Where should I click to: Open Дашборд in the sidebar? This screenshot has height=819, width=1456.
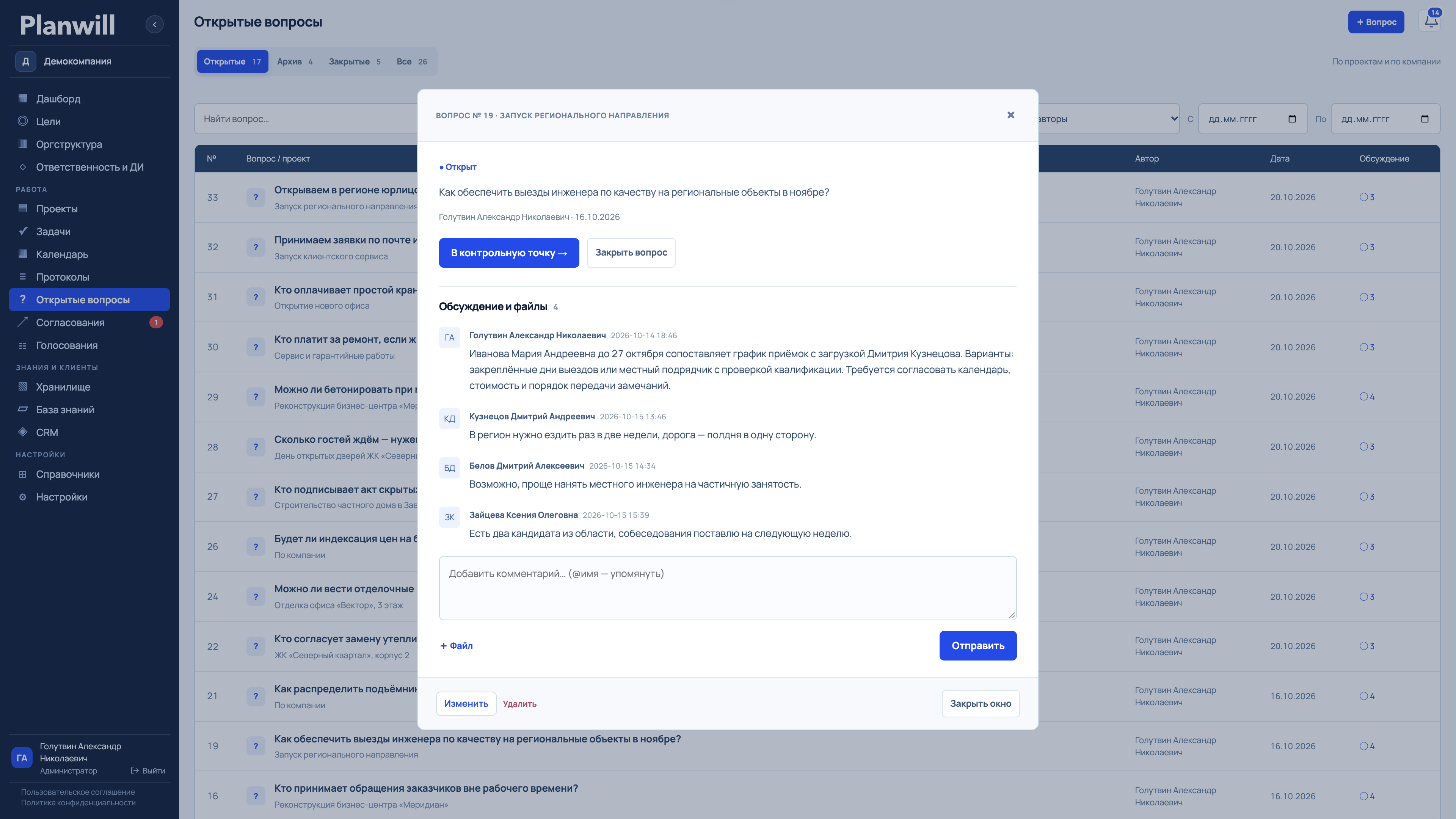[x=90, y=98]
